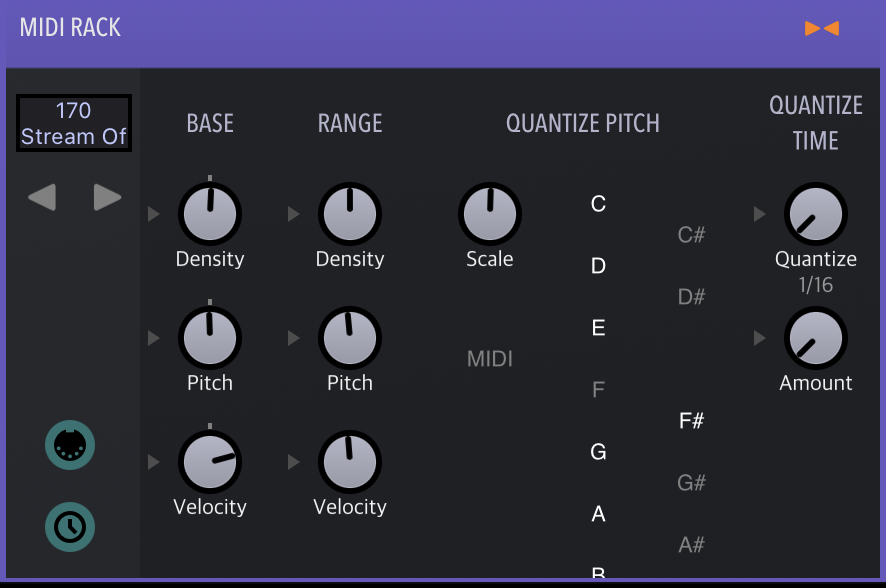Click the QUANTIZE TIME heading

coord(816,123)
